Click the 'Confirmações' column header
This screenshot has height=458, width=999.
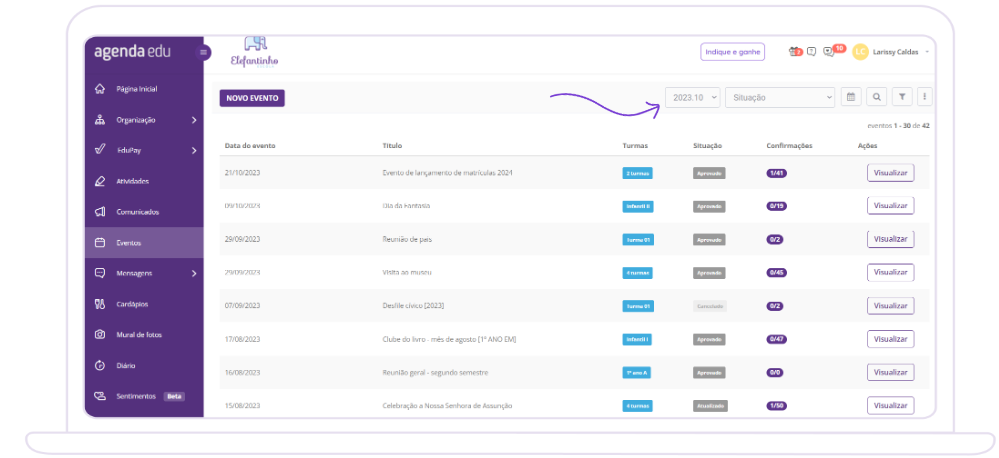(x=789, y=146)
